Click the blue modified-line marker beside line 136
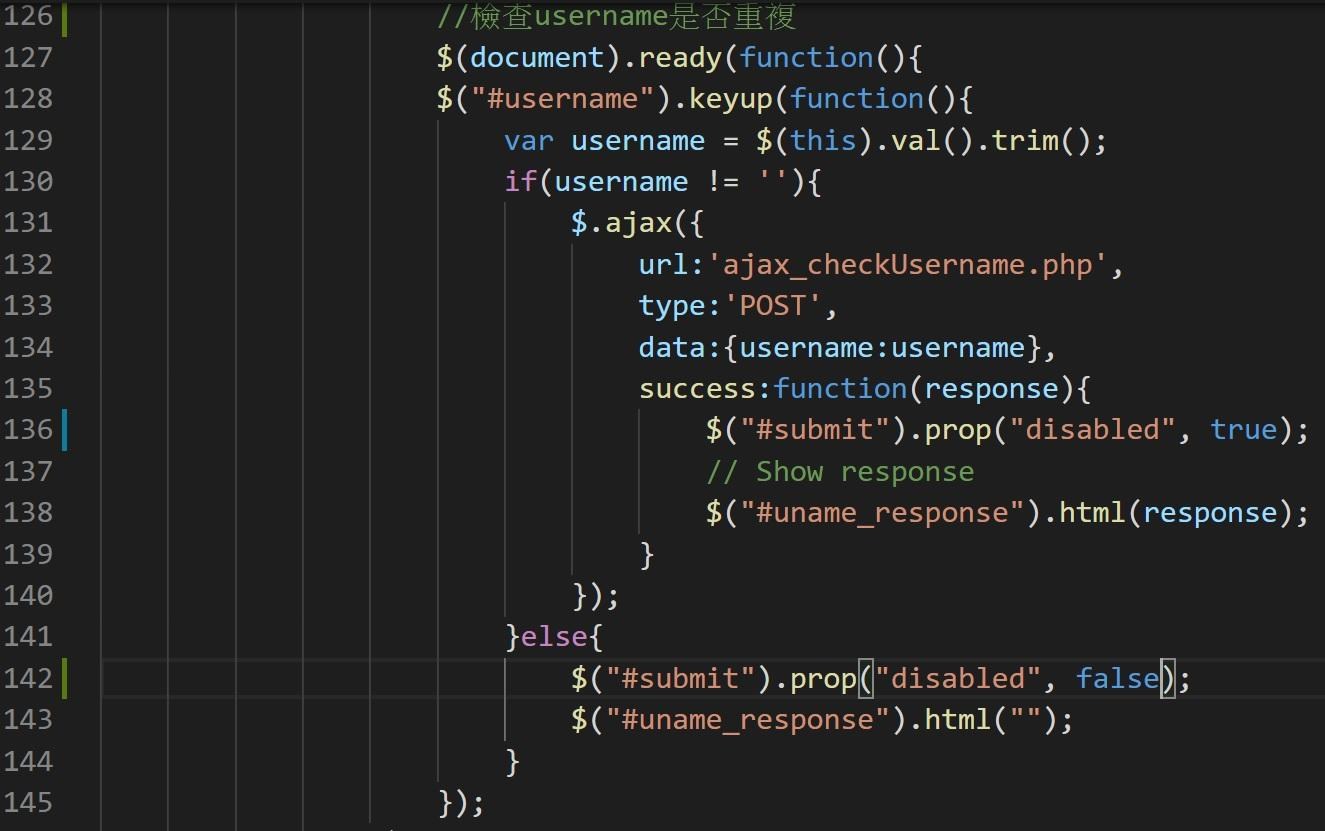Screen dimensions: 1325x831 [65, 429]
